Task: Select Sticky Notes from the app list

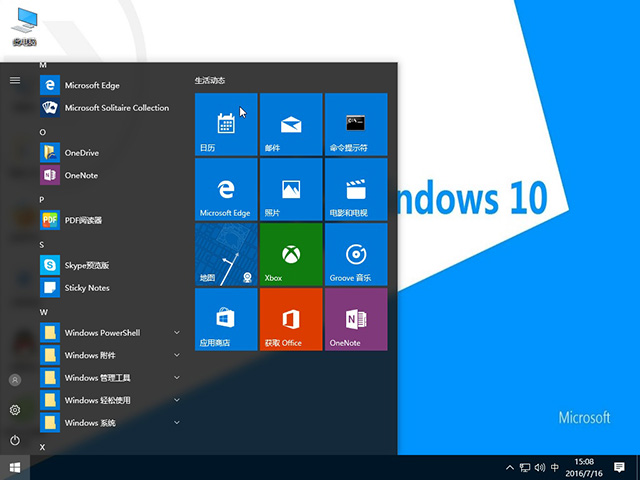Action: coord(86,288)
